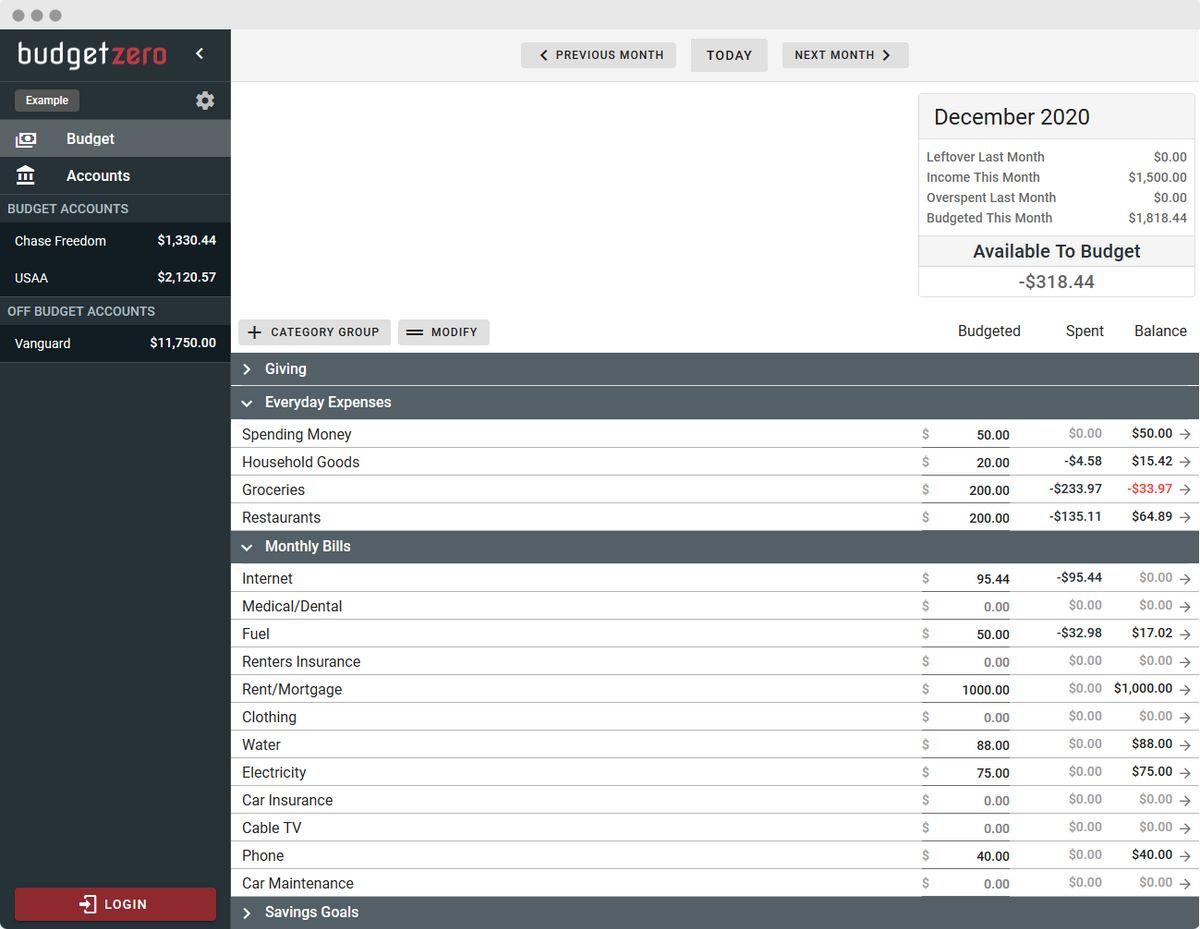Click the arrow icon in Rent/Mortgage row
Viewport: 1200px width, 929px height.
click(x=1185, y=689)
